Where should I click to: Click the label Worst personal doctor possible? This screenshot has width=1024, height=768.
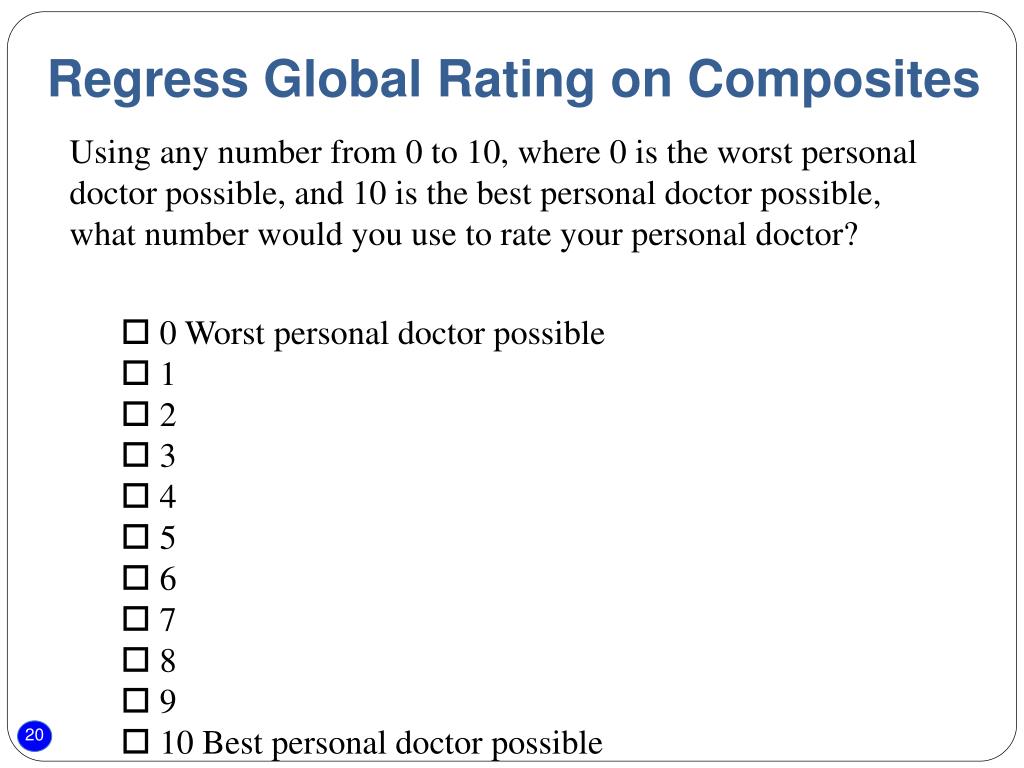pyautogui.click(x=395, y=334)
